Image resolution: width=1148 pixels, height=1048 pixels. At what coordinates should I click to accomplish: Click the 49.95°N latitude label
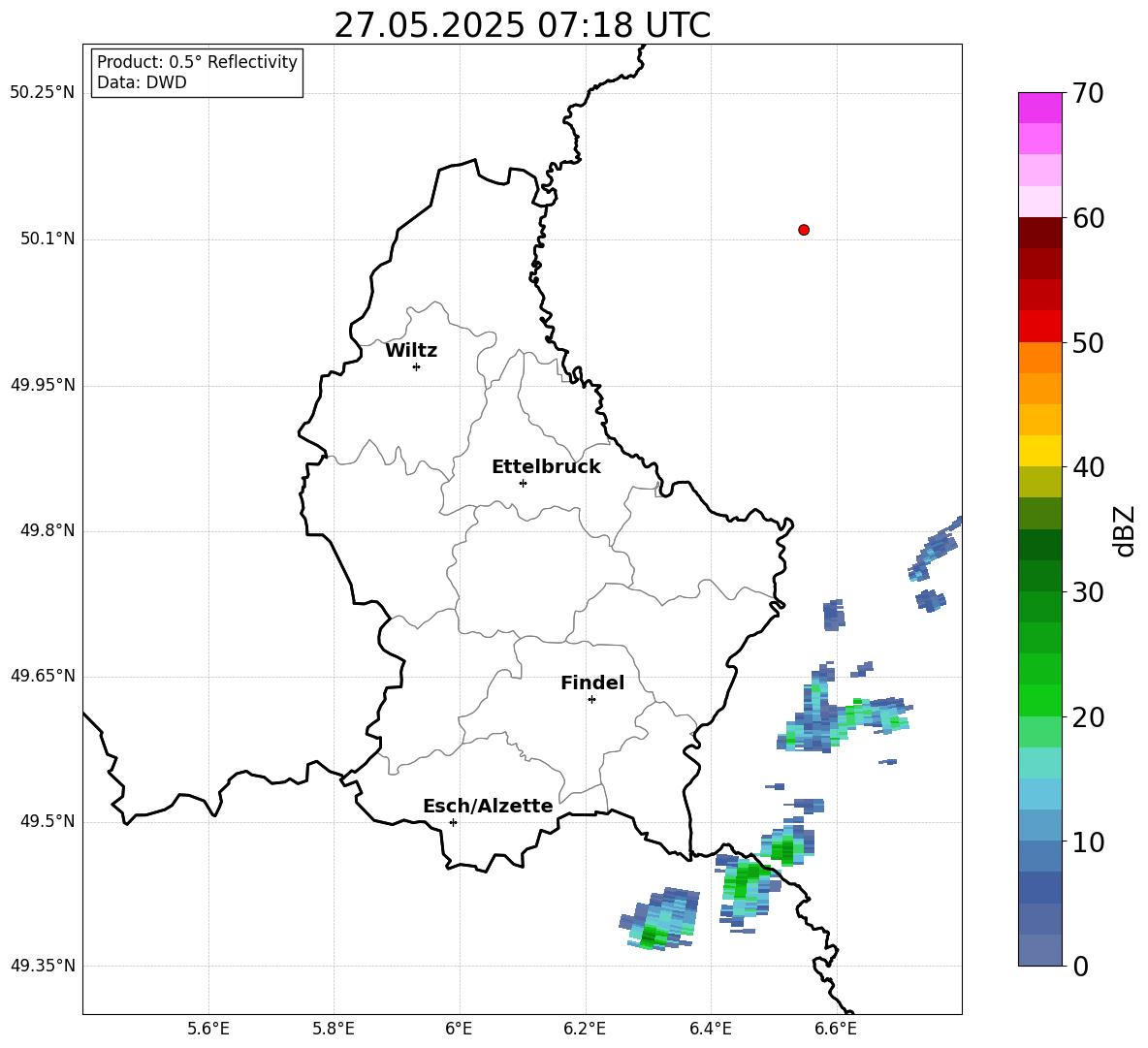point(43,385)
